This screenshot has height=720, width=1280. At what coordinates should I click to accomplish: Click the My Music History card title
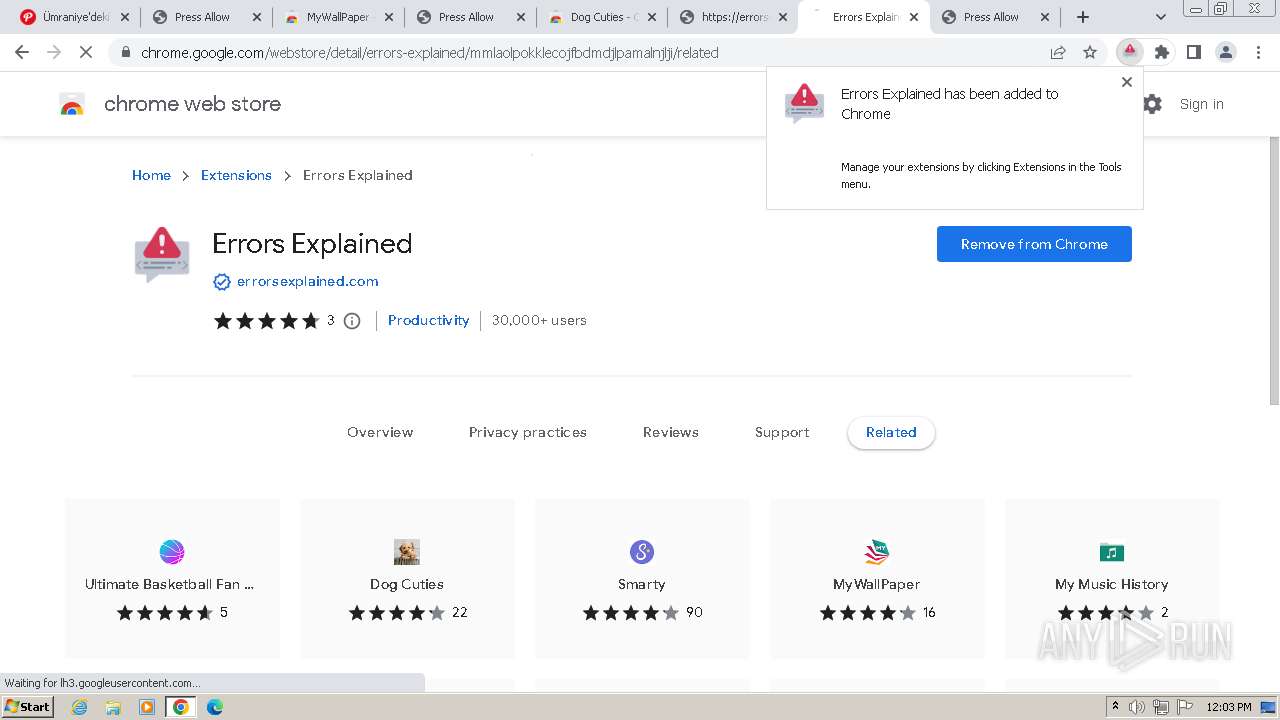[x=1112, y=584]
